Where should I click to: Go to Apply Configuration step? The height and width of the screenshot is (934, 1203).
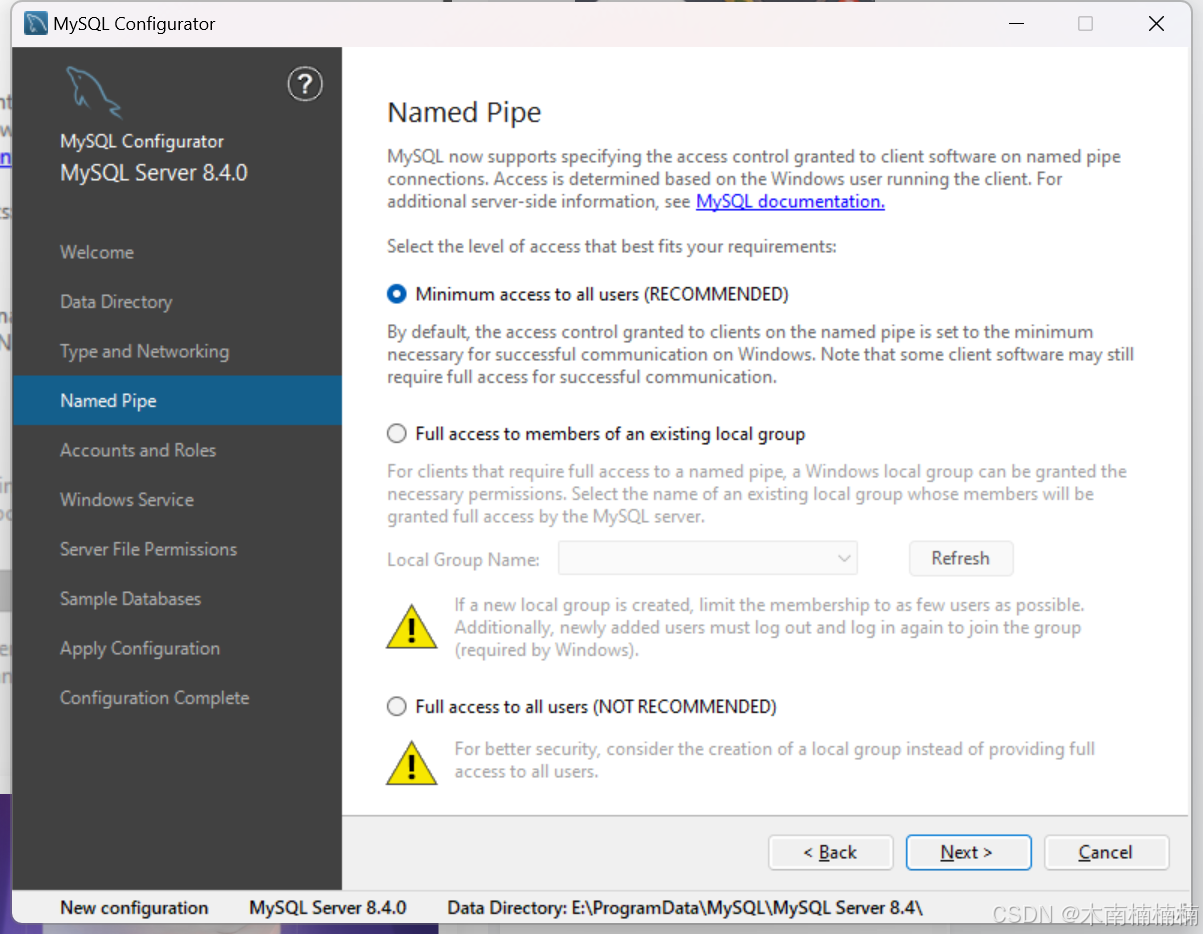(x=177, y=648)
